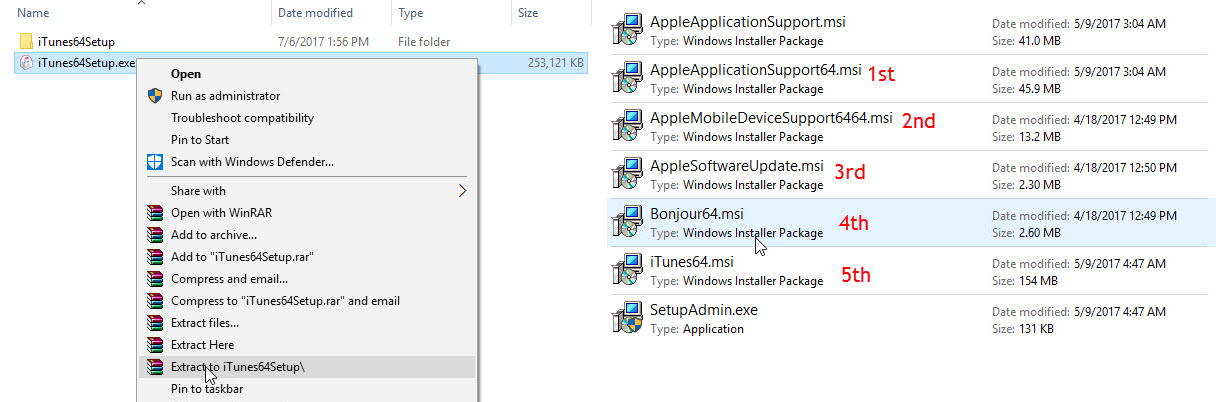The image size is (1216, 402).
Task: Click WinRAR icon beside Extract Here
Action: [x=155, y=344]
